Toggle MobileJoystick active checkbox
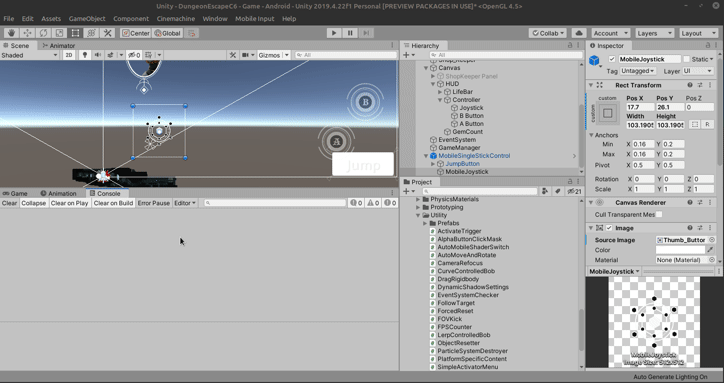Viewport: 724px width, 383px height. (612, 59)
